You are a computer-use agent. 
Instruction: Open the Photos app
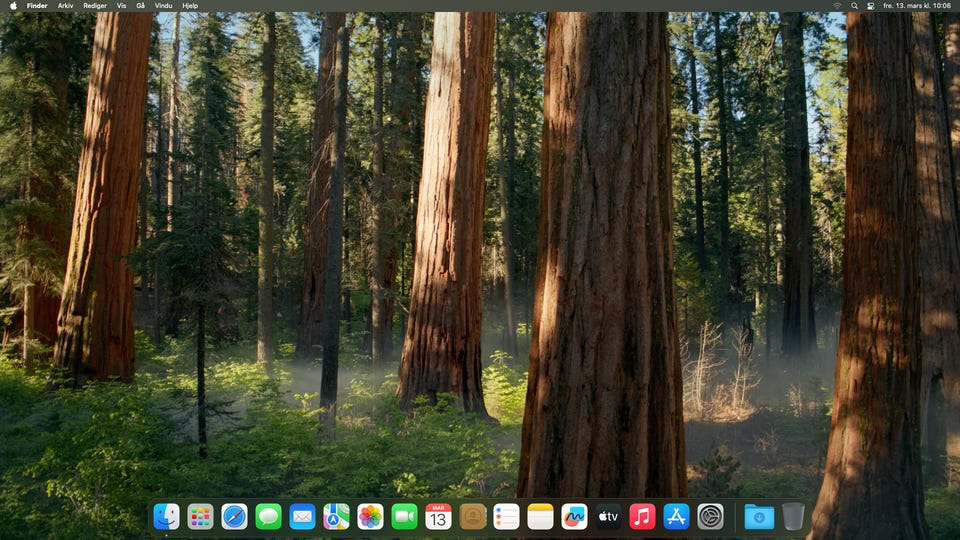[370, 516]
